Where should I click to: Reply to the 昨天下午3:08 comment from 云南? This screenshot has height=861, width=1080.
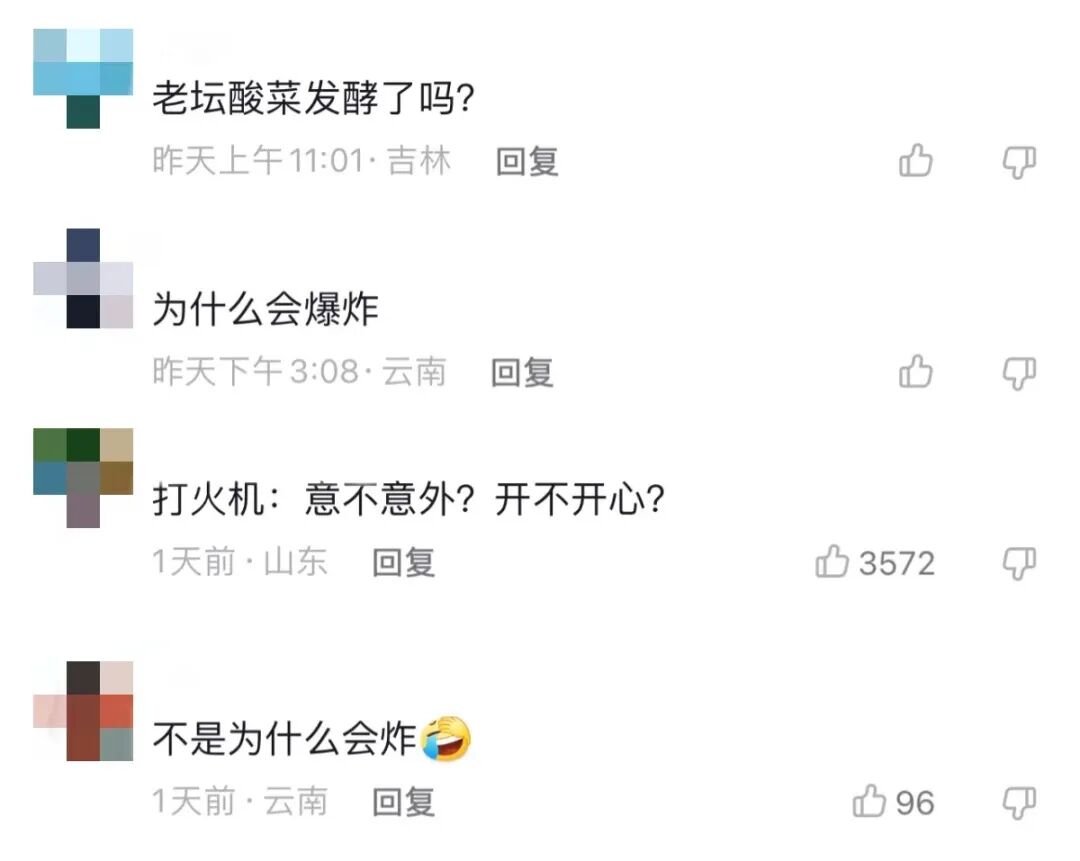pyautogui.click(x=522, y=373)
